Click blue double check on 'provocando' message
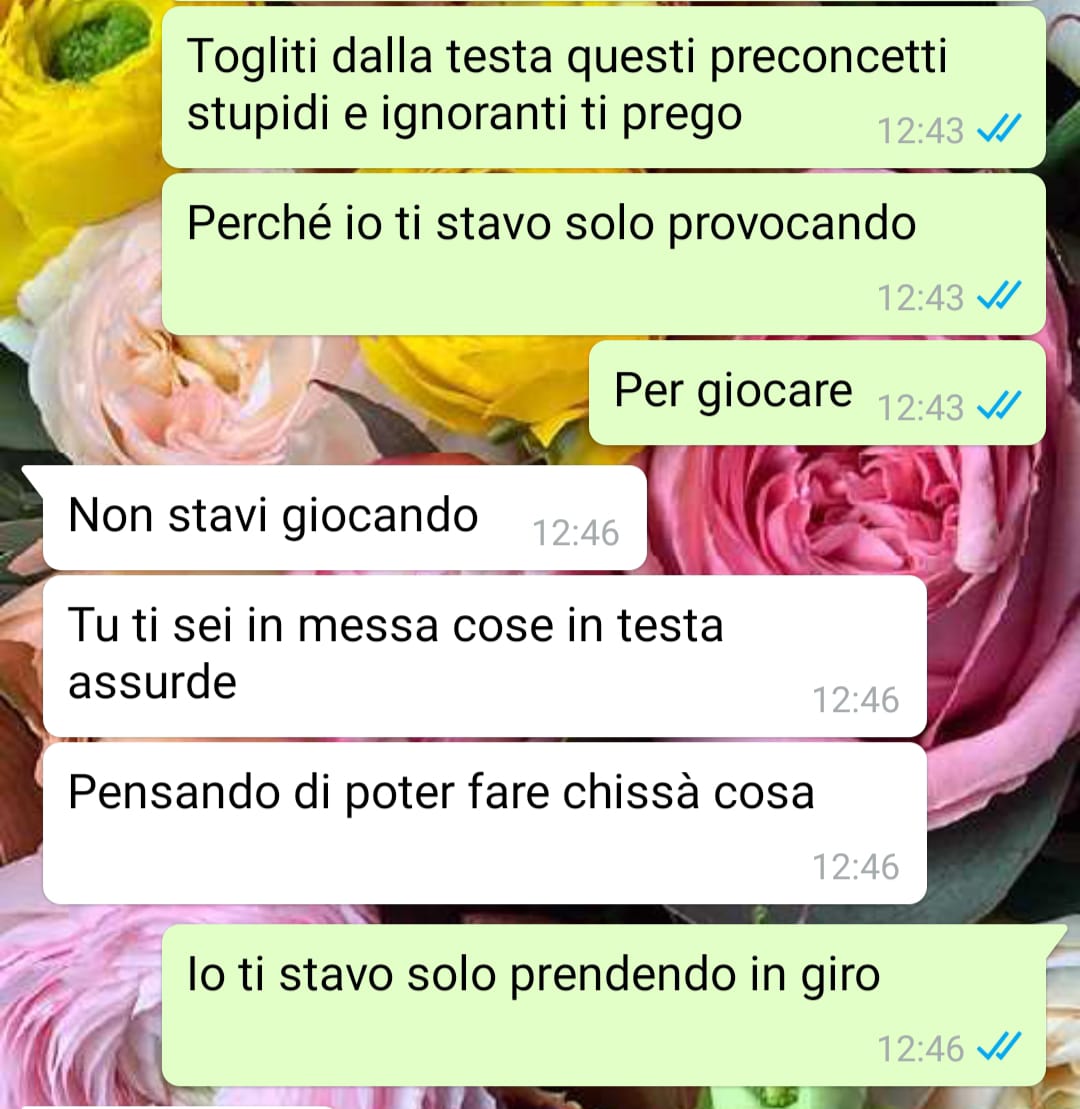1080x1109 pixels. click(999, 296)
